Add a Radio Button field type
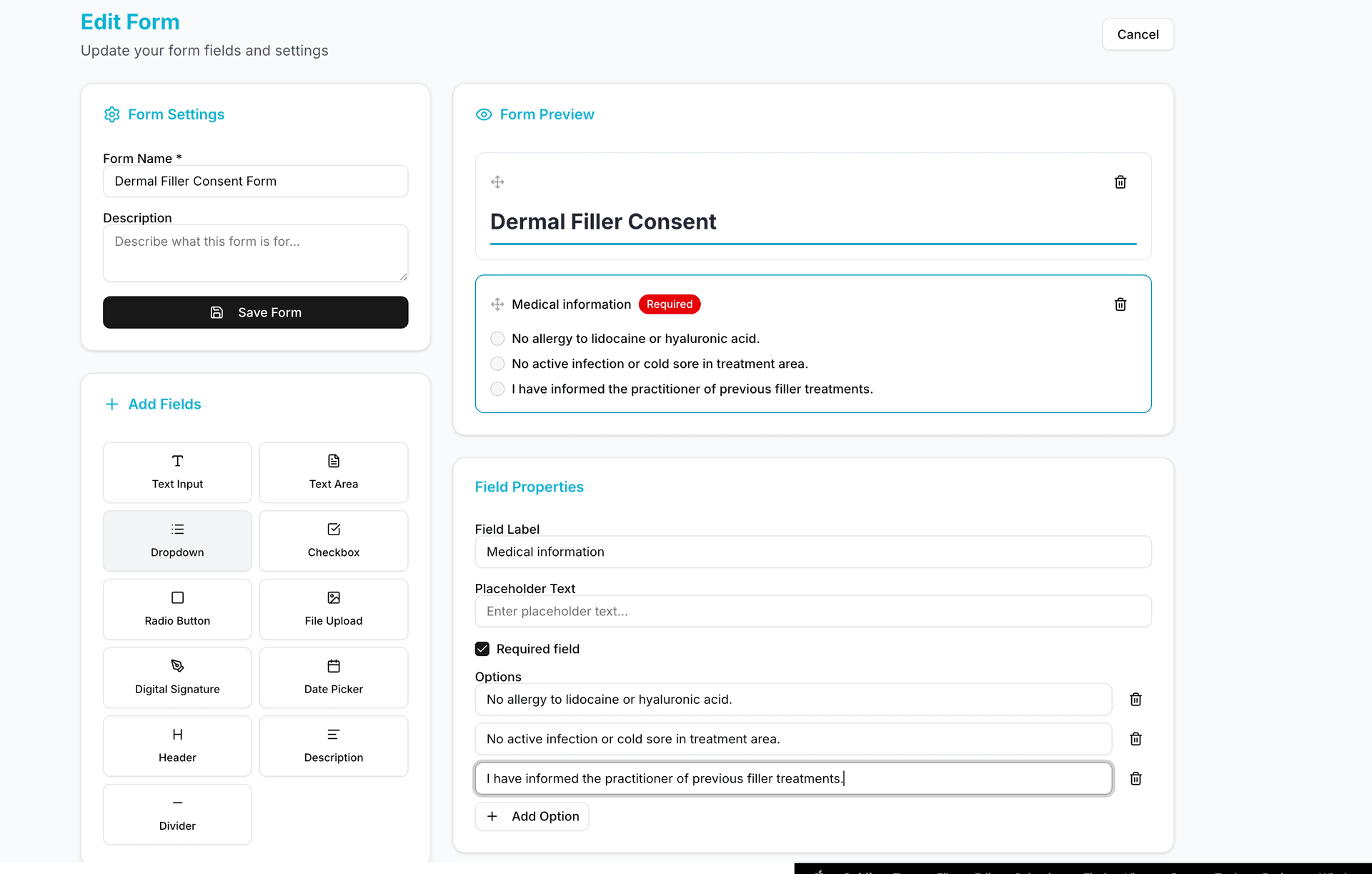 click(177, 609)
